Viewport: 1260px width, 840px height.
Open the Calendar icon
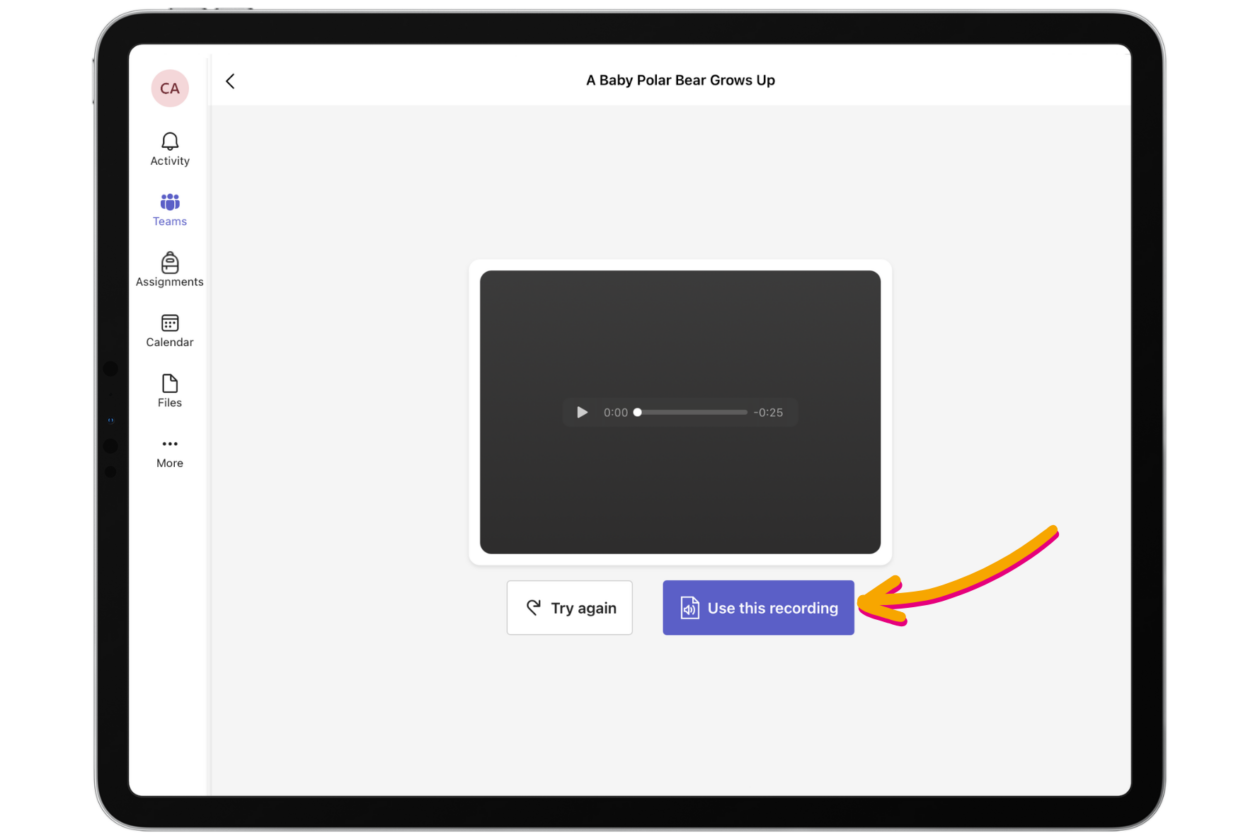coord(170,323)
